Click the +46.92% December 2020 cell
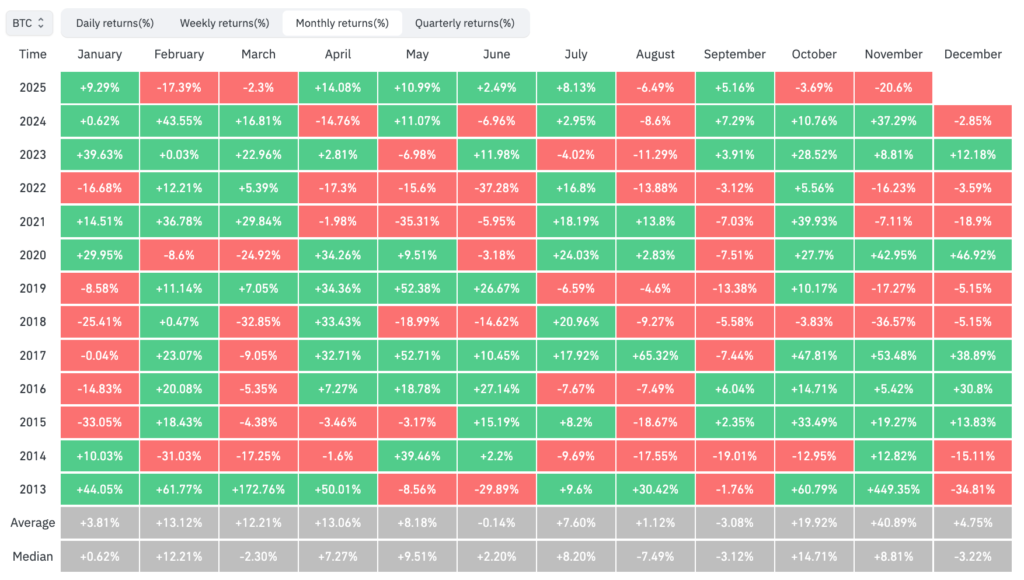This screenshot has width=1024, height=580. 973,255
